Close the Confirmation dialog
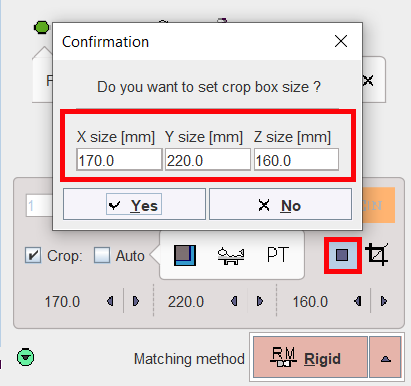411x386 pixels. tap(341, 41)
